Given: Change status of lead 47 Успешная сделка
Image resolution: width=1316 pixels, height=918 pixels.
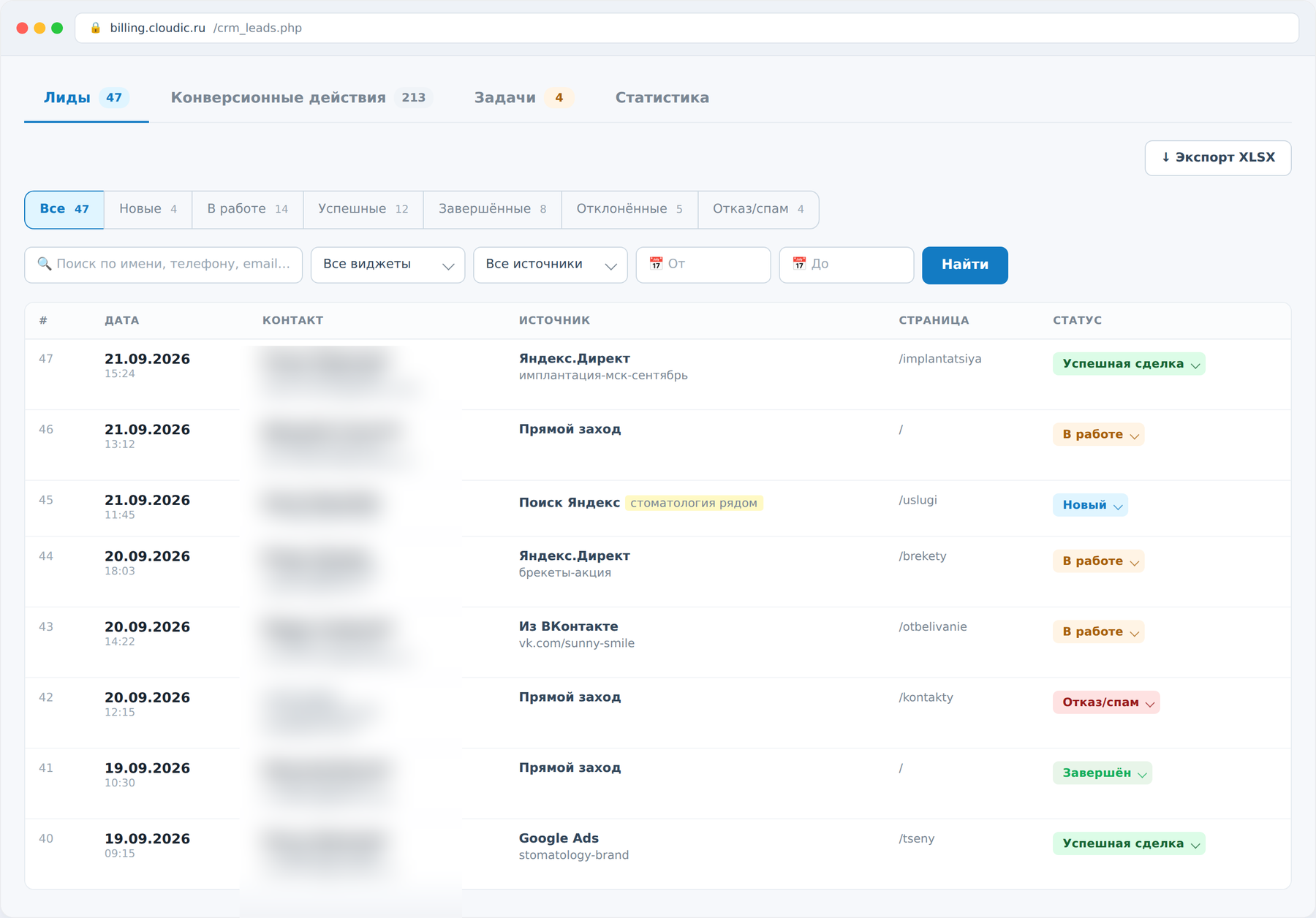Looking at the screenshot, I should 1129,364.
